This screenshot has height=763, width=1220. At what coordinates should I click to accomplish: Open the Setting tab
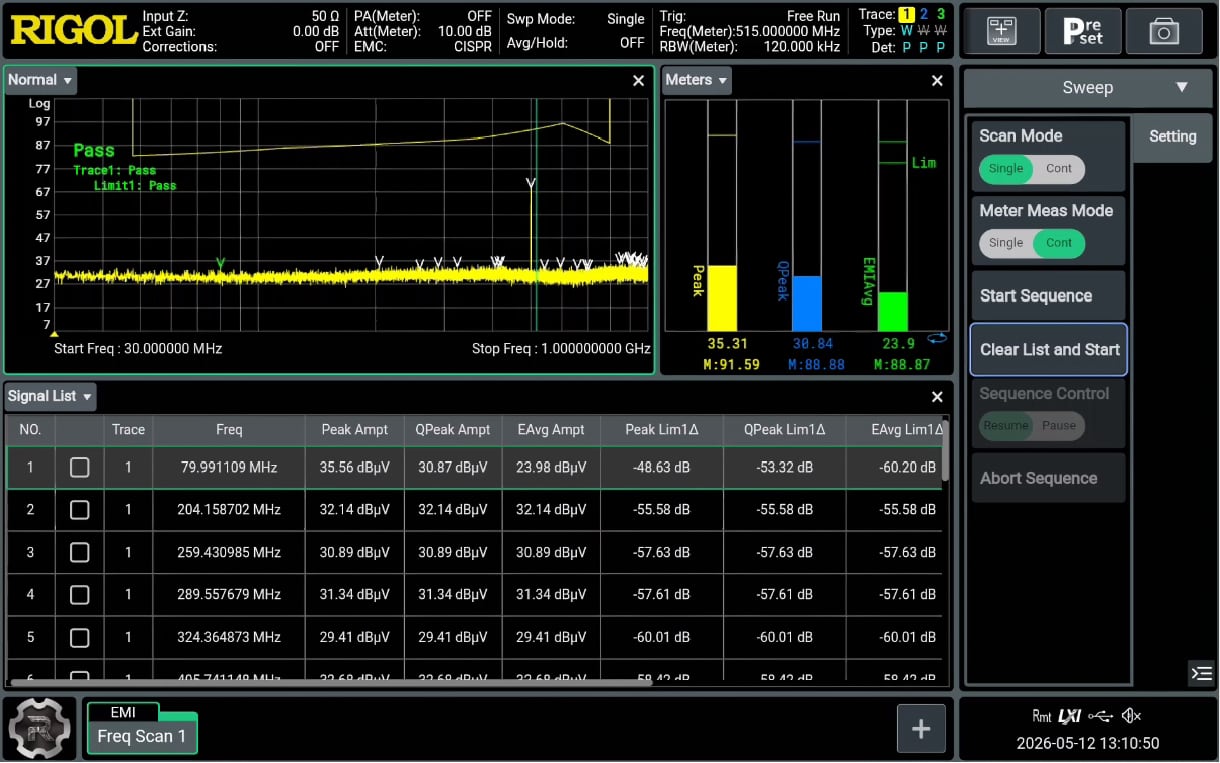(x=1172, y=137)
